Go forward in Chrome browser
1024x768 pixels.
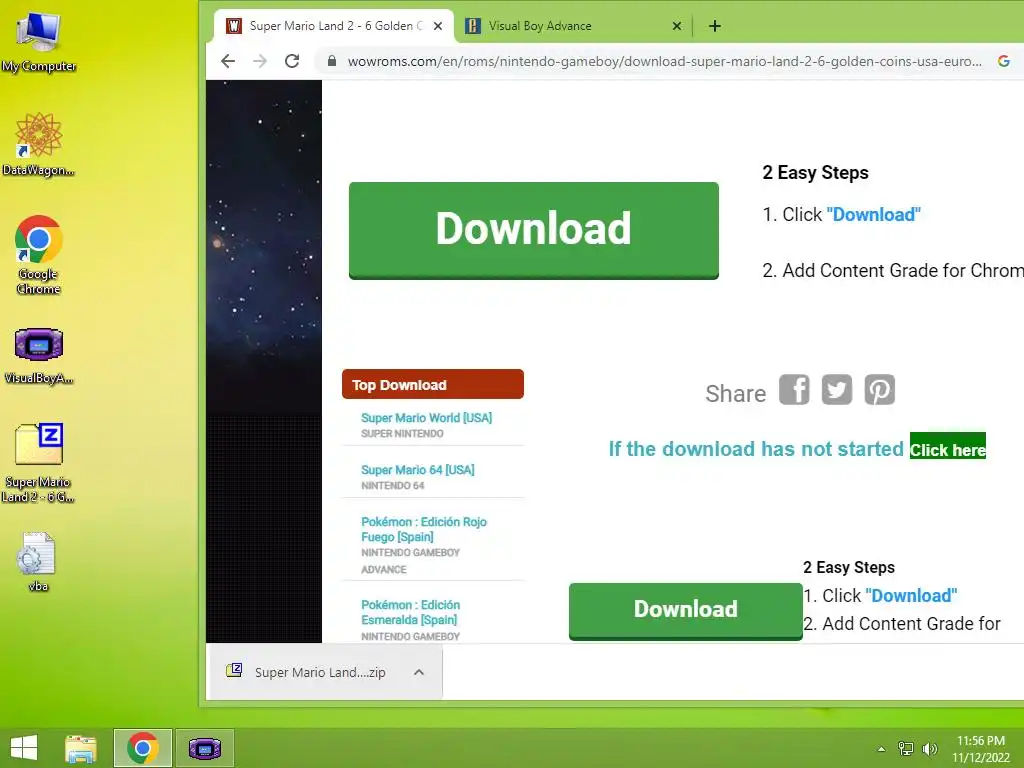click(260, 61)
